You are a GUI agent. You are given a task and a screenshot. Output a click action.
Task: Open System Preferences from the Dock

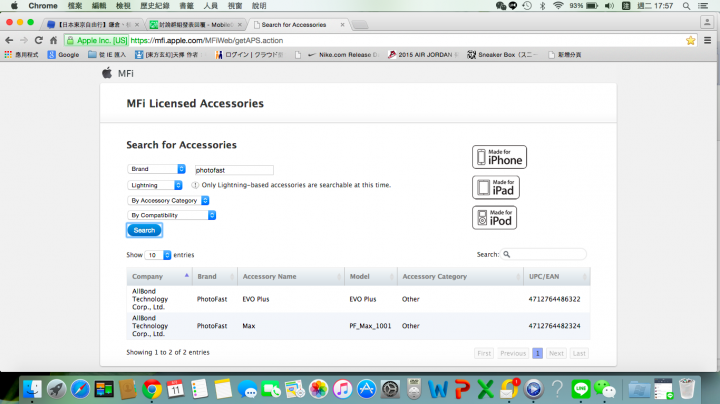pos(390,389)
